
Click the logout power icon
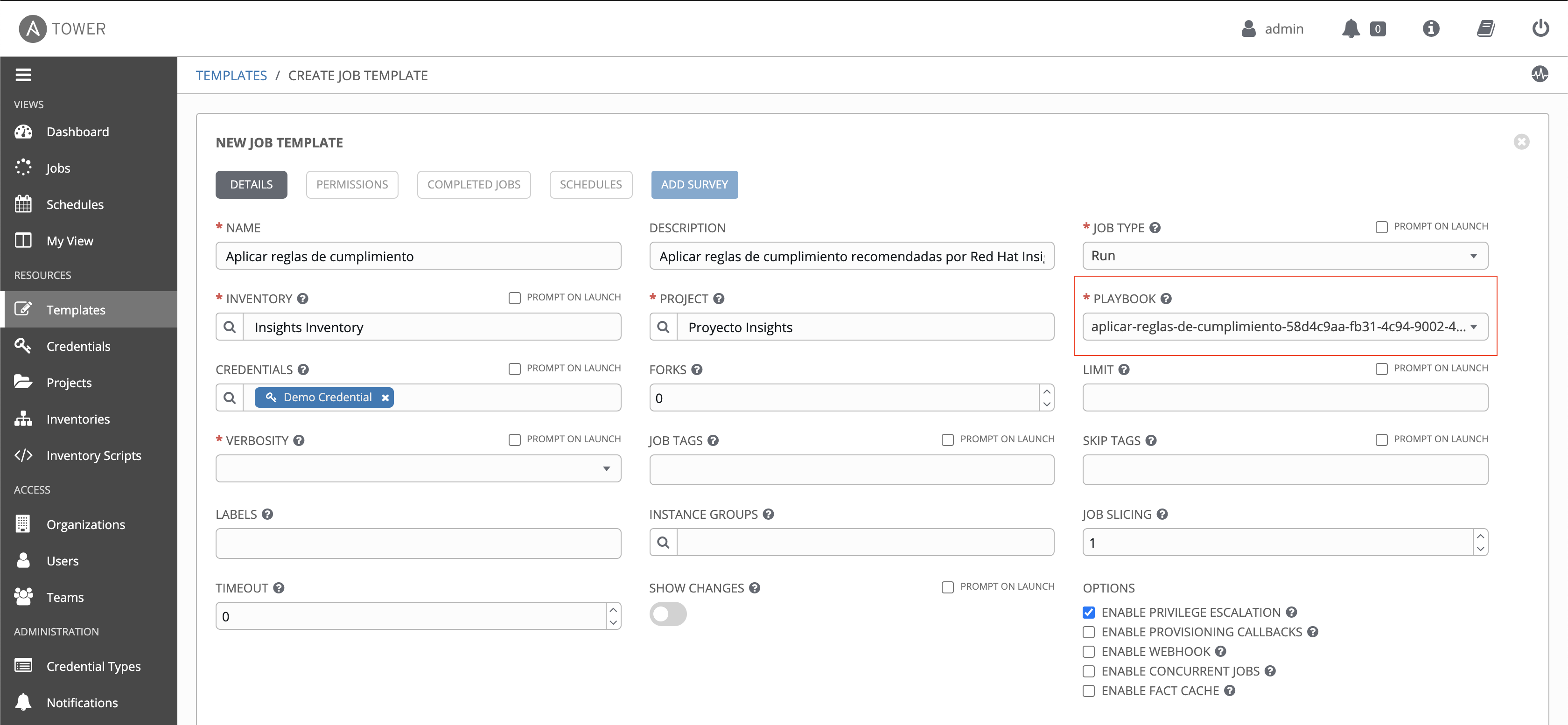click(1540, 28)
